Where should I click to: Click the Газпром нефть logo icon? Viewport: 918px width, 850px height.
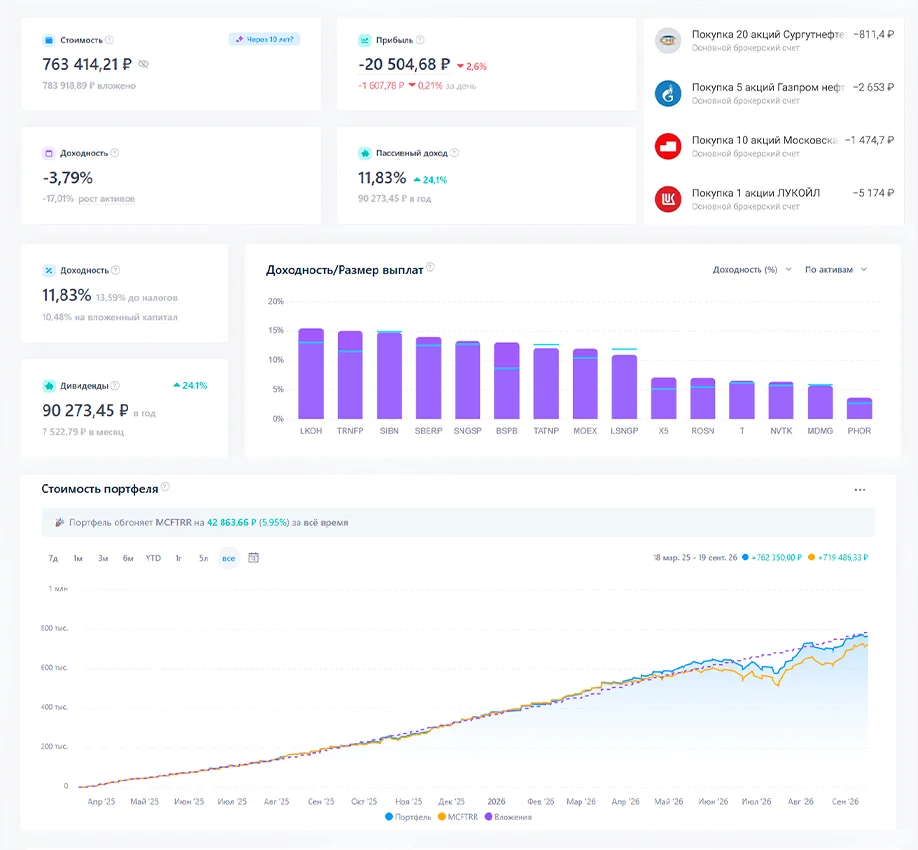point(668,93)
